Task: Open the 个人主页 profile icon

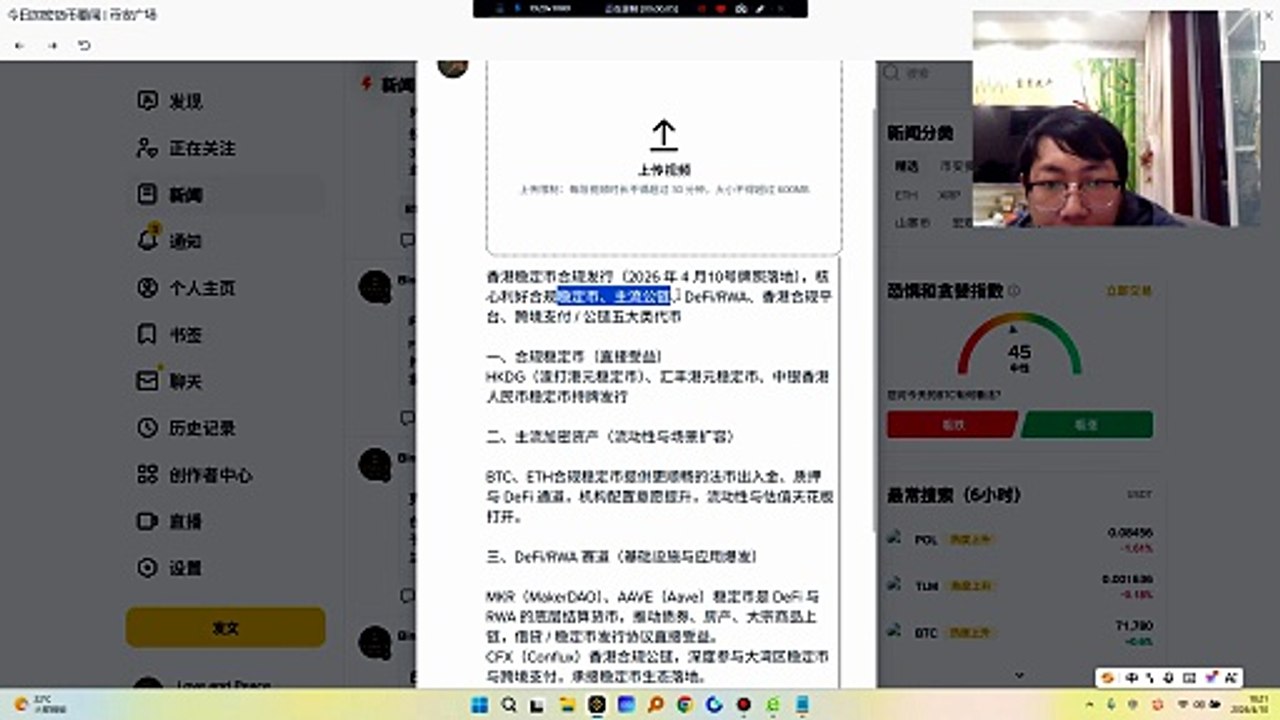Action: (147, 288)
